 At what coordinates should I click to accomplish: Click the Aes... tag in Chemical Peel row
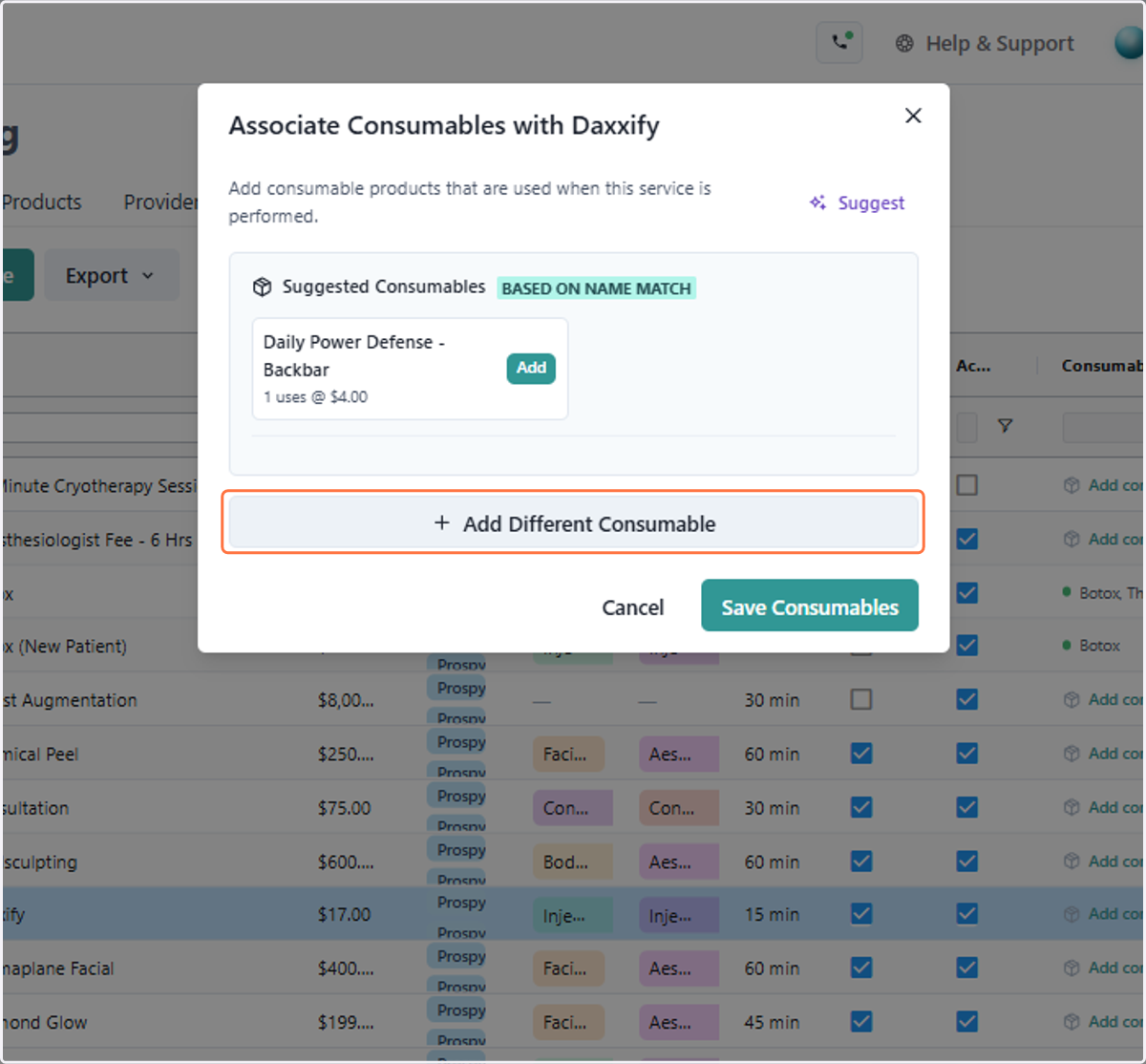(x=679, y=755)
